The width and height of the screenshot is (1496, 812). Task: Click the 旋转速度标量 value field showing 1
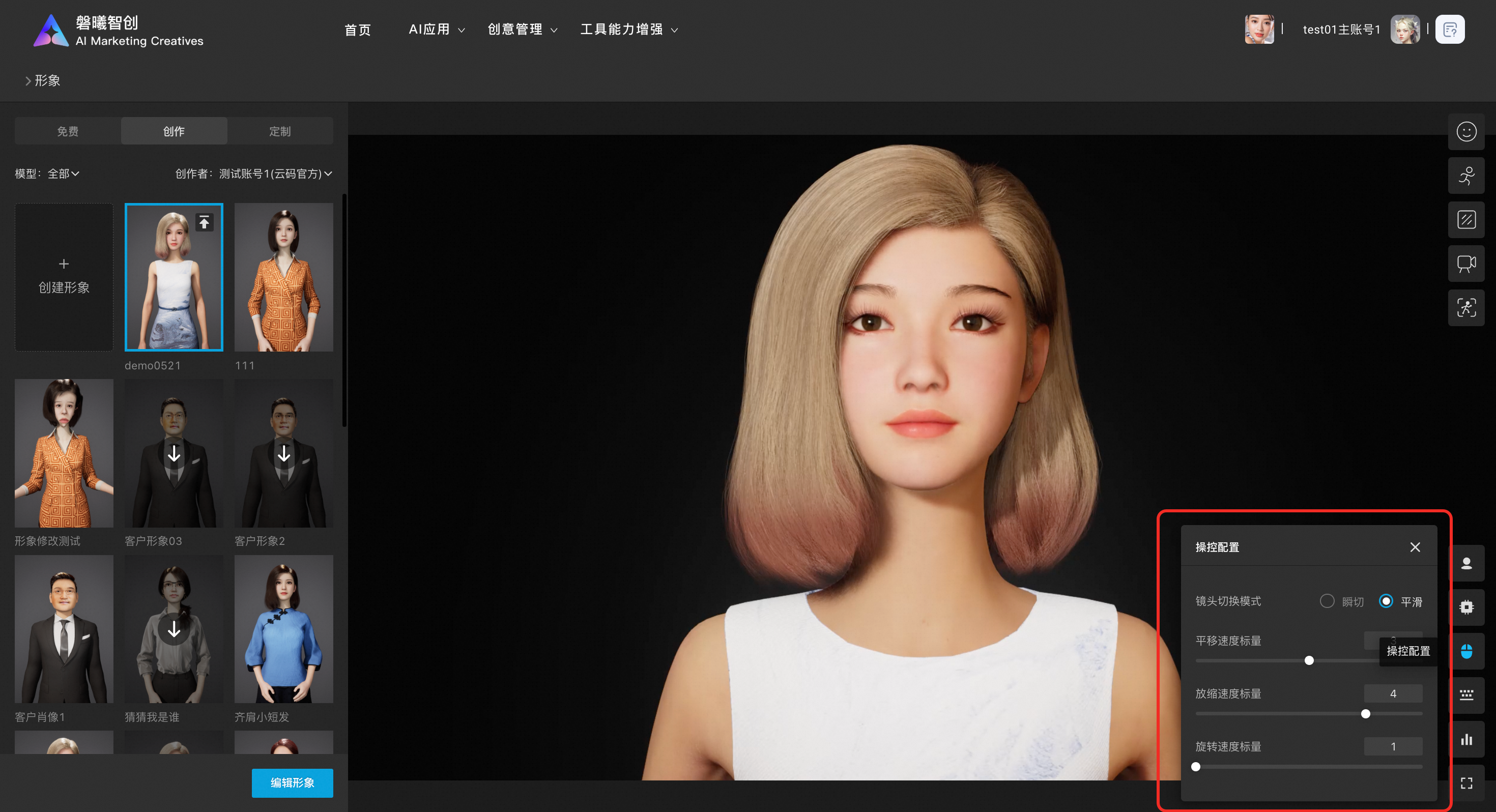[1393, 746]
